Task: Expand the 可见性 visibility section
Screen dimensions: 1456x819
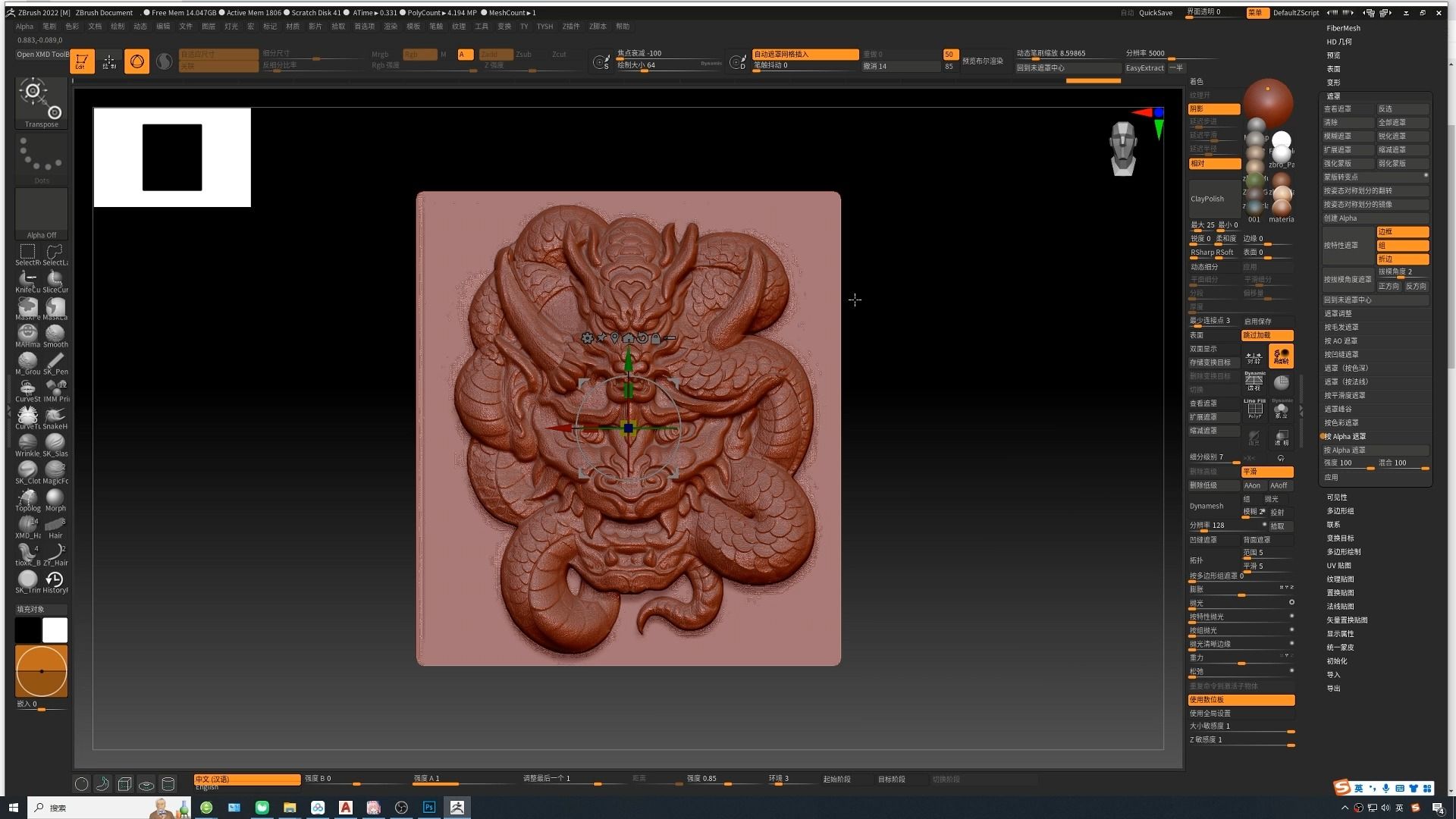Action: 1337,497
